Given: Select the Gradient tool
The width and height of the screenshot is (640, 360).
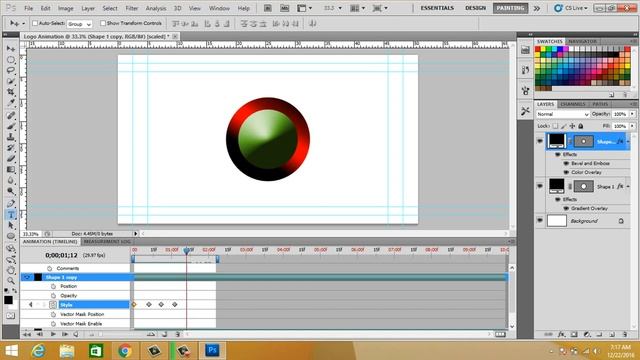Looking at the screenshot, I should (11, 169).
